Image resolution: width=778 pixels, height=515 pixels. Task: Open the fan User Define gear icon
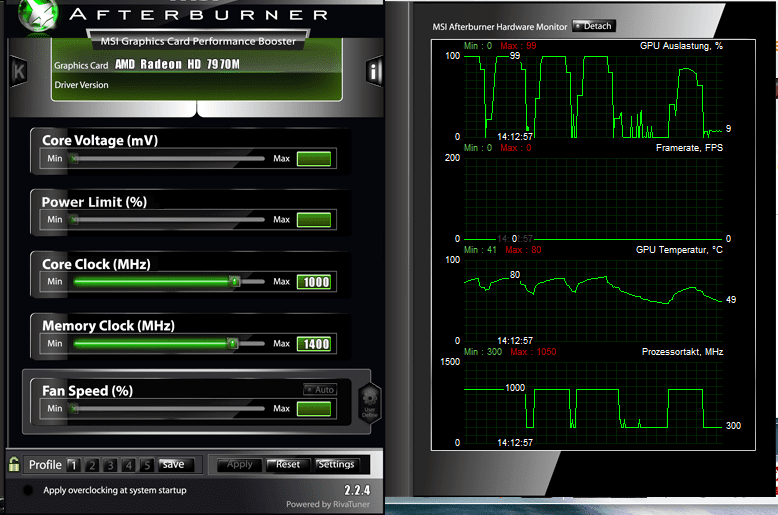[370, 403]
